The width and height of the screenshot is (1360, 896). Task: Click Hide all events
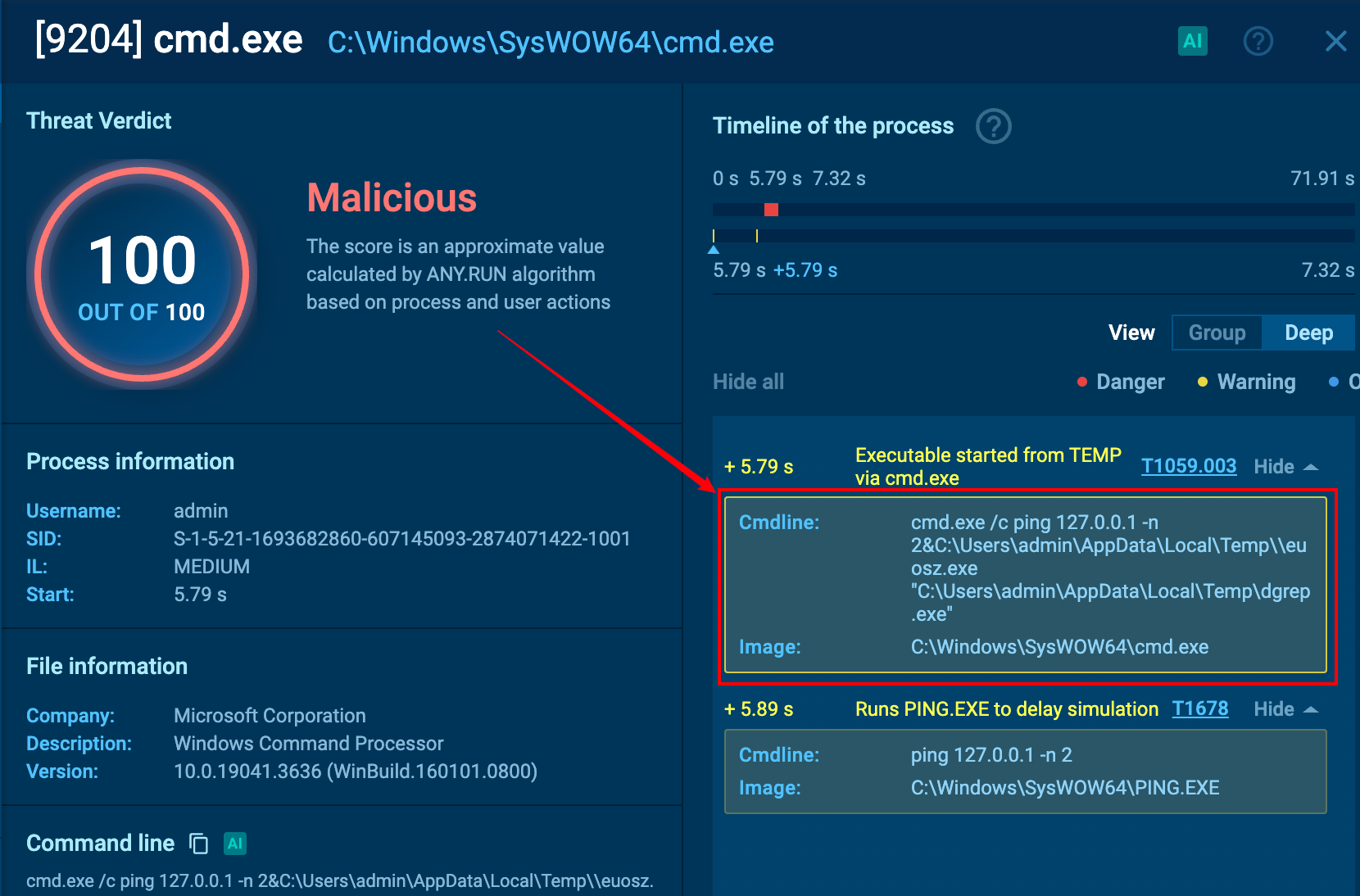(x=748, y=382)
